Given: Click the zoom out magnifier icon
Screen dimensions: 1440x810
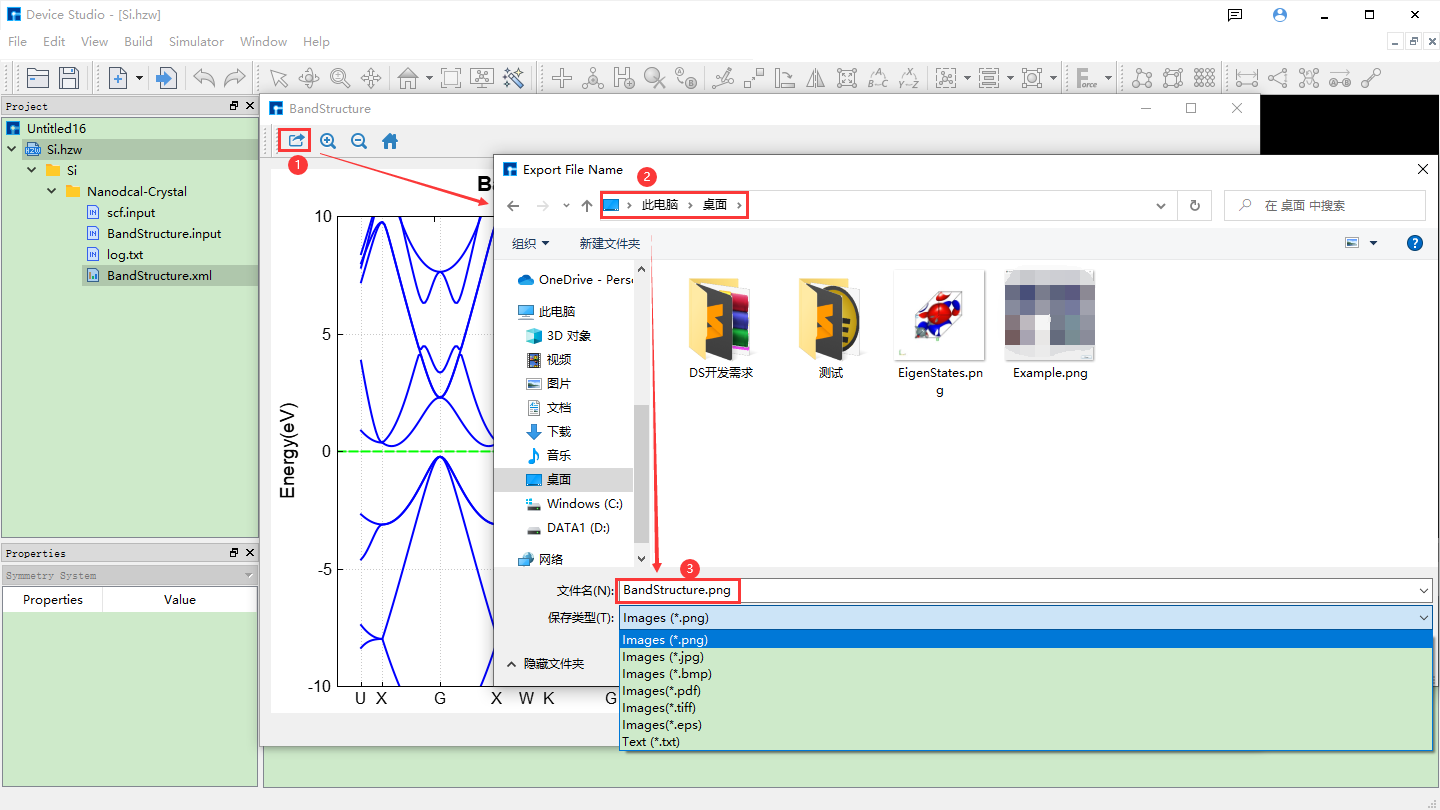Looking at the screenshot, I should (359, 142).
